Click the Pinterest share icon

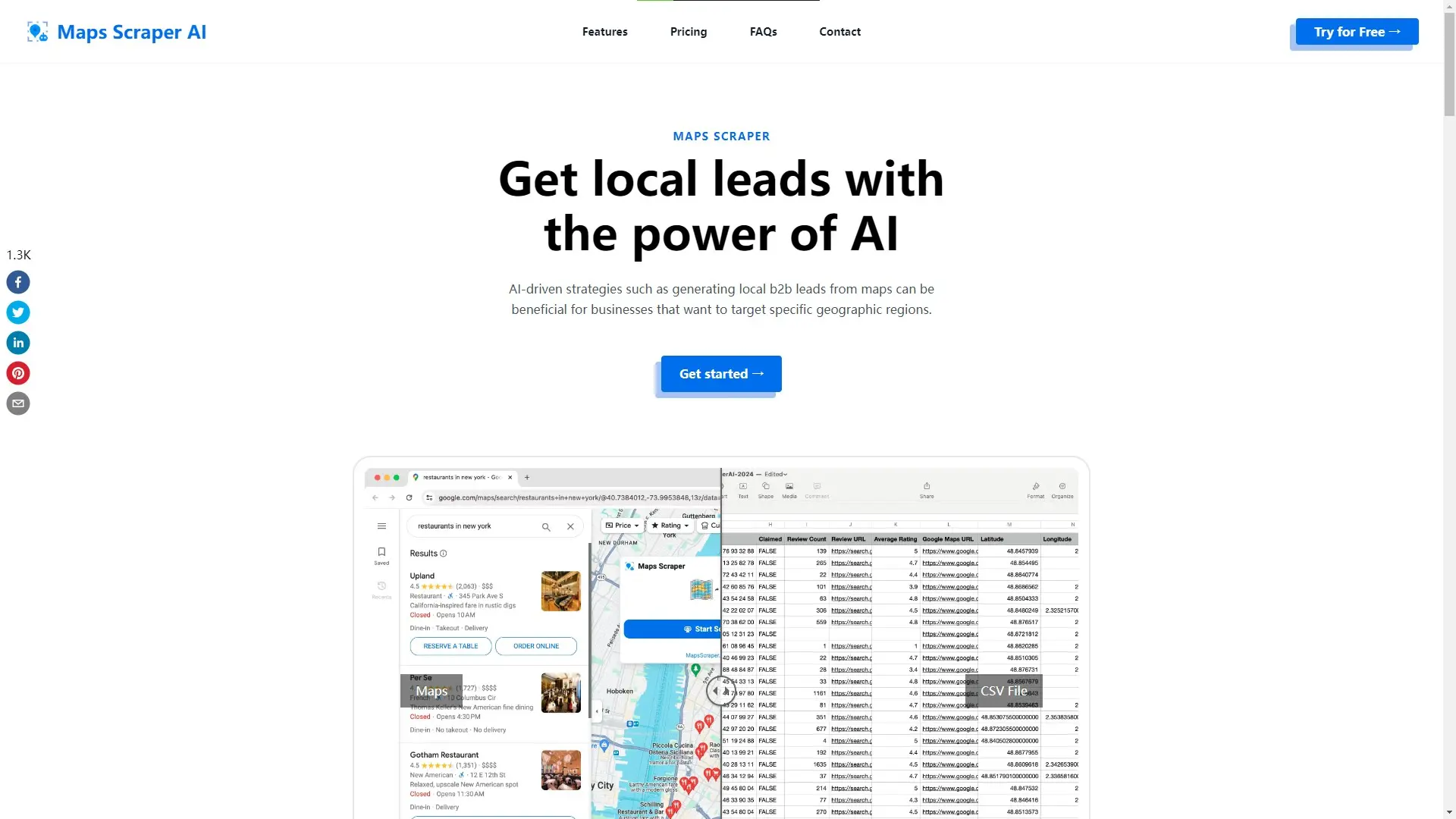click(18, 373)
